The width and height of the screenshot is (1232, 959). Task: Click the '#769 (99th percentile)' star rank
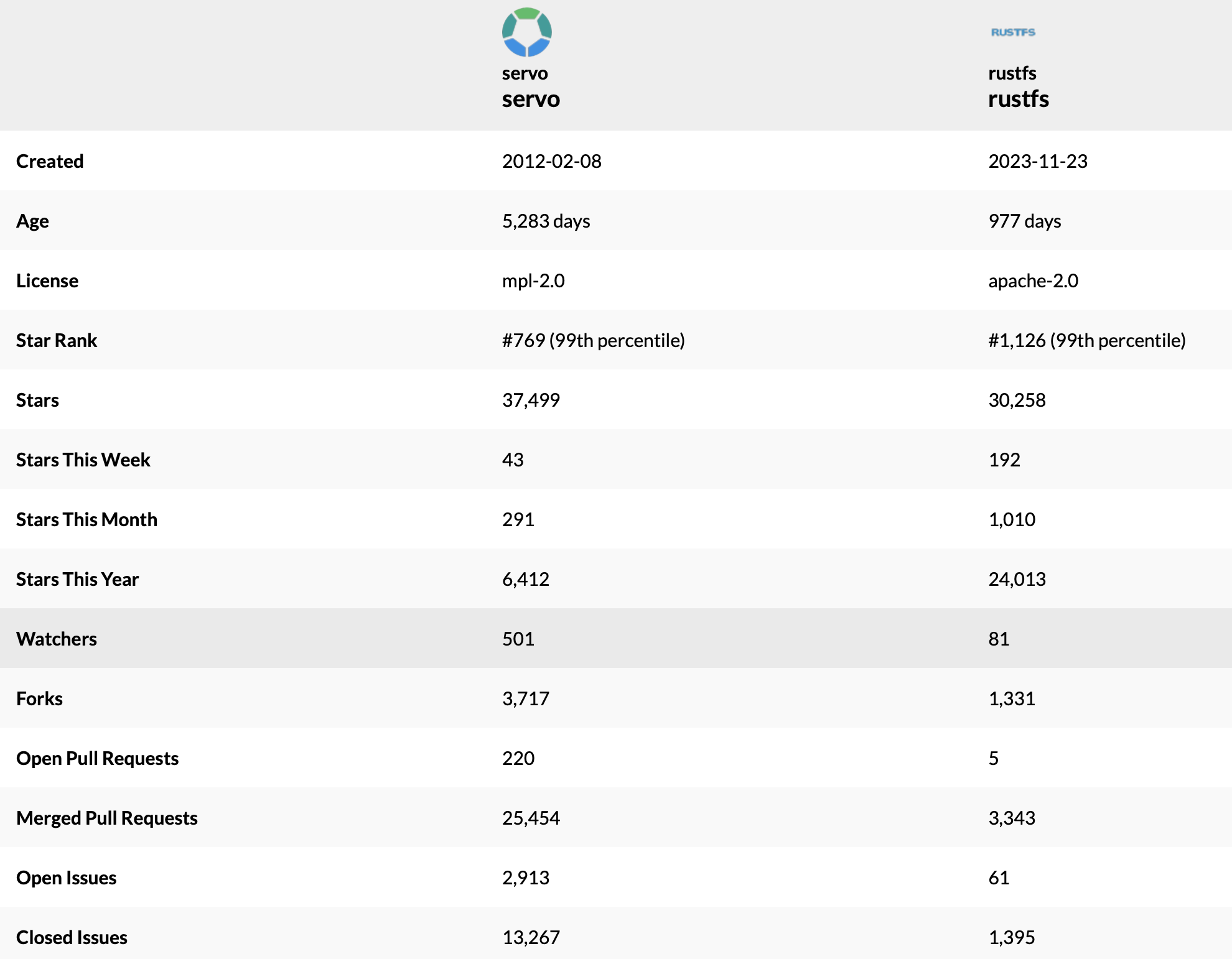tap(594, 341)
